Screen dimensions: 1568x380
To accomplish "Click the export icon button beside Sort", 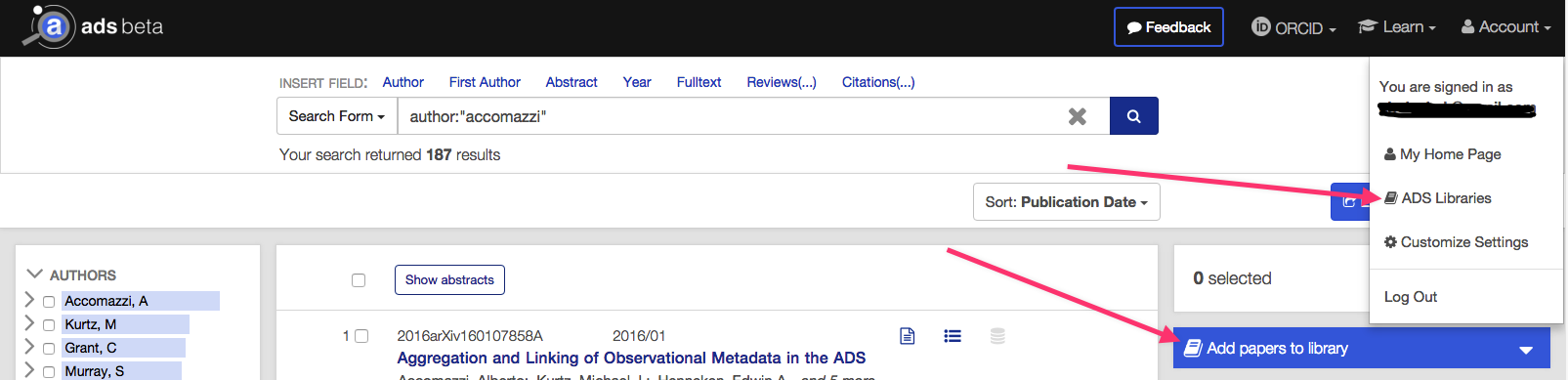I will [x=1349, y=201].
